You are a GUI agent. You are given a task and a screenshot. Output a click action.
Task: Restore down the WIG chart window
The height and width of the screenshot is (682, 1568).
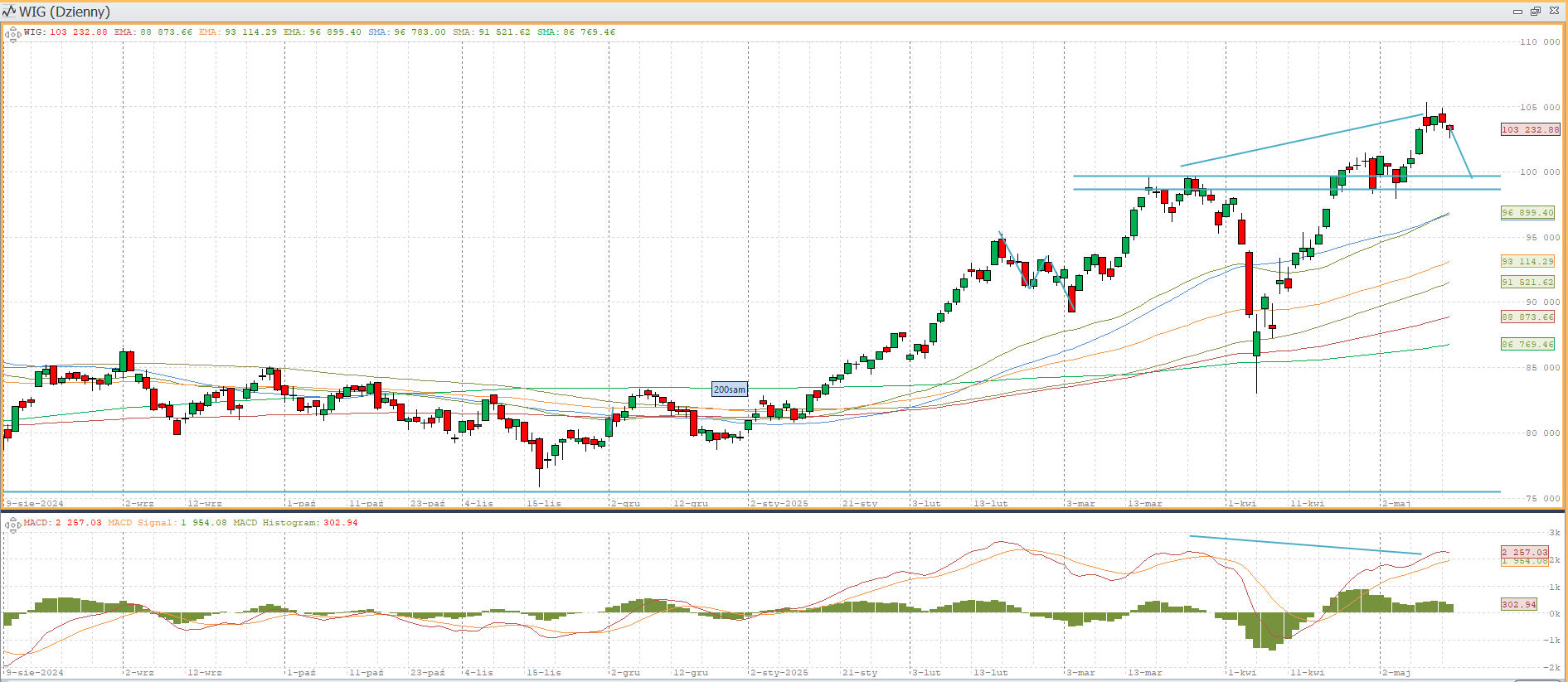coord(1536,12)
